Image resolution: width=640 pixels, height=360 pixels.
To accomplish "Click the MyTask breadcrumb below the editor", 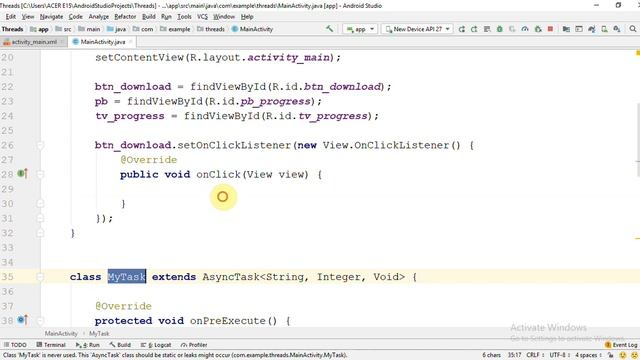I will (x=99, y=333).
